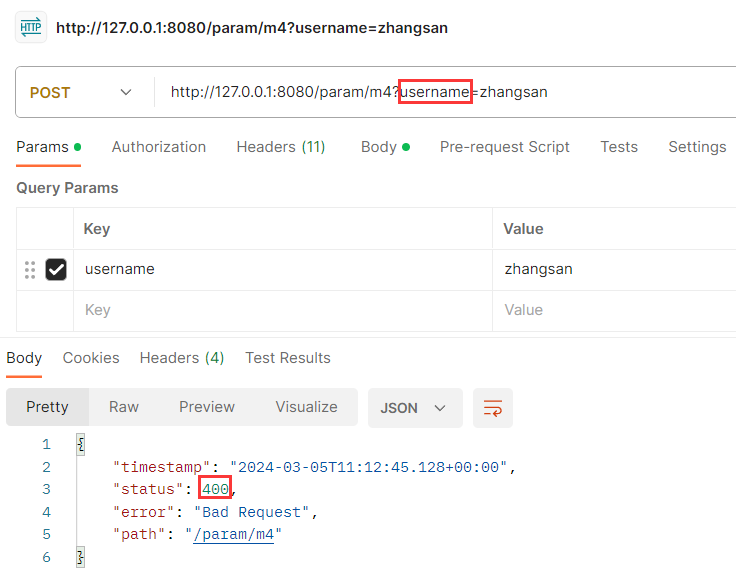
Task: Click the request title text at top
Action: [252, 28]
